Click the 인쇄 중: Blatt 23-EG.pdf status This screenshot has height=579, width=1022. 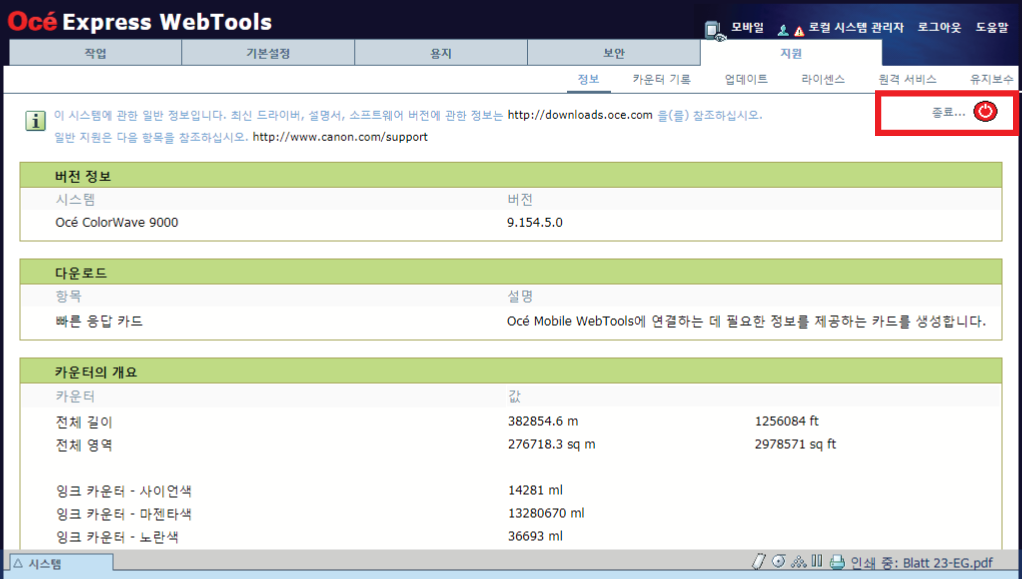point(922,563)
